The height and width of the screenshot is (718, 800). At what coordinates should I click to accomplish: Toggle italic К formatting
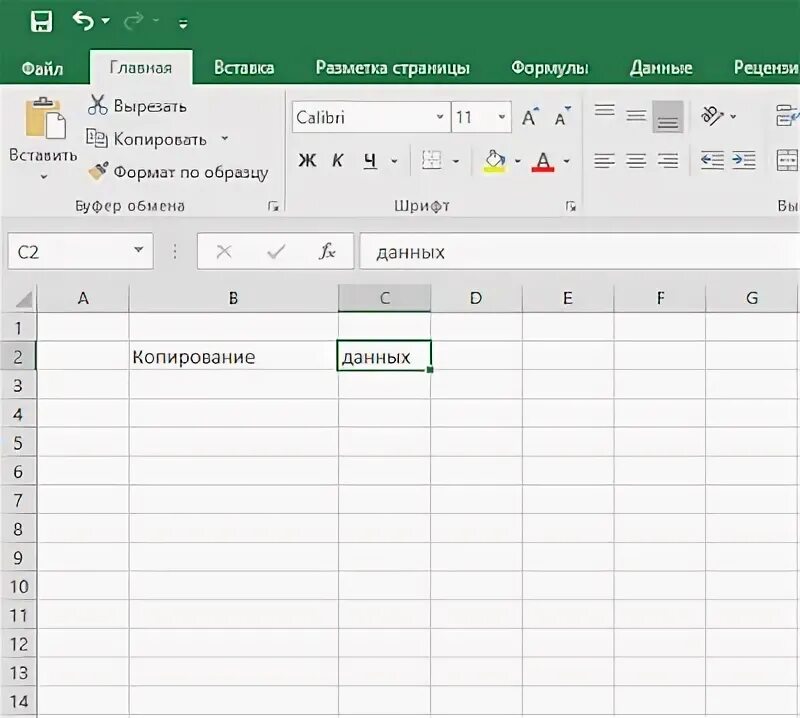click(x=337, y=161)
